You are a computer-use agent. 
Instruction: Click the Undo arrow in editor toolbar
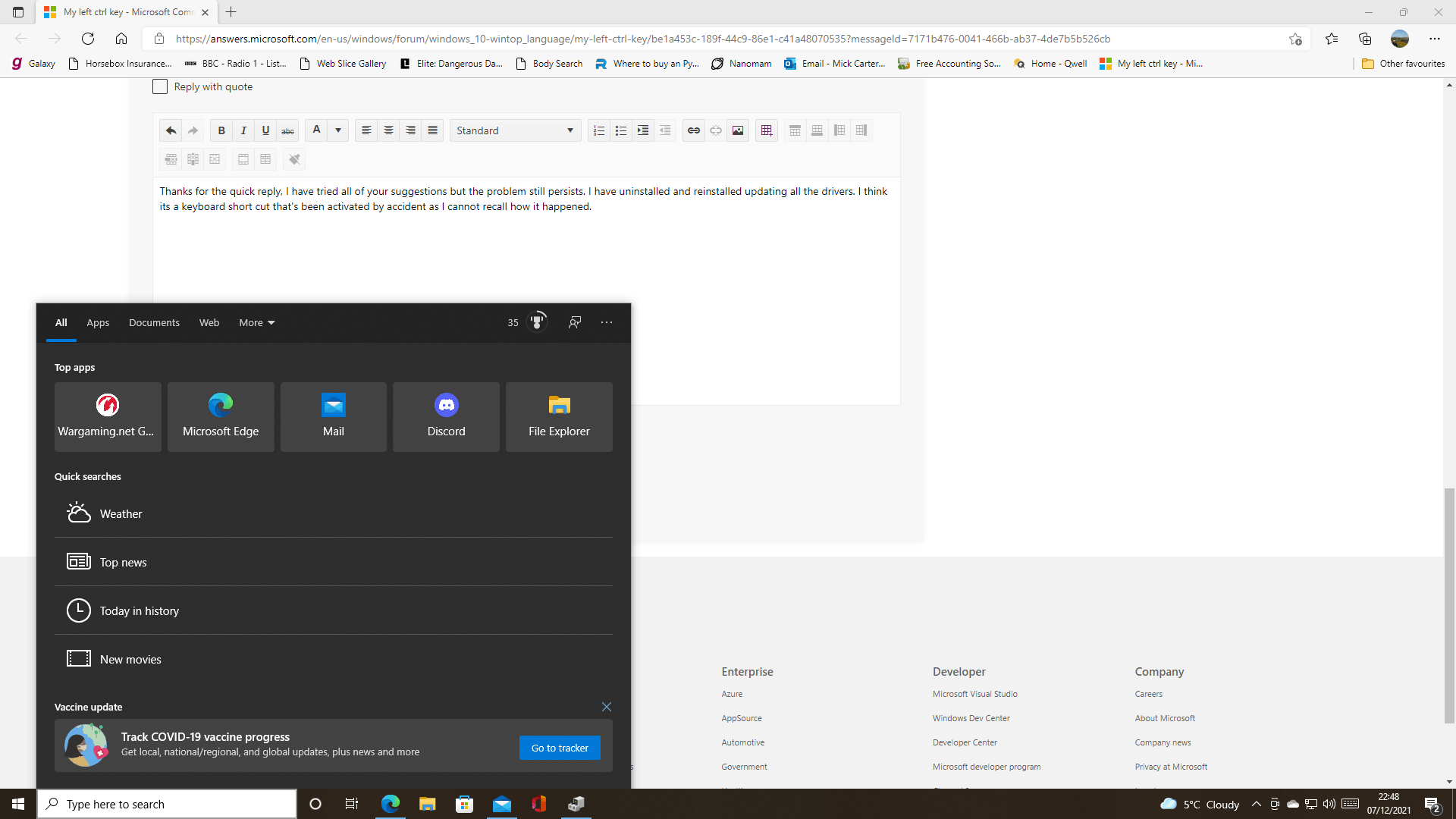pyautogui.click(x=171, y=130)
